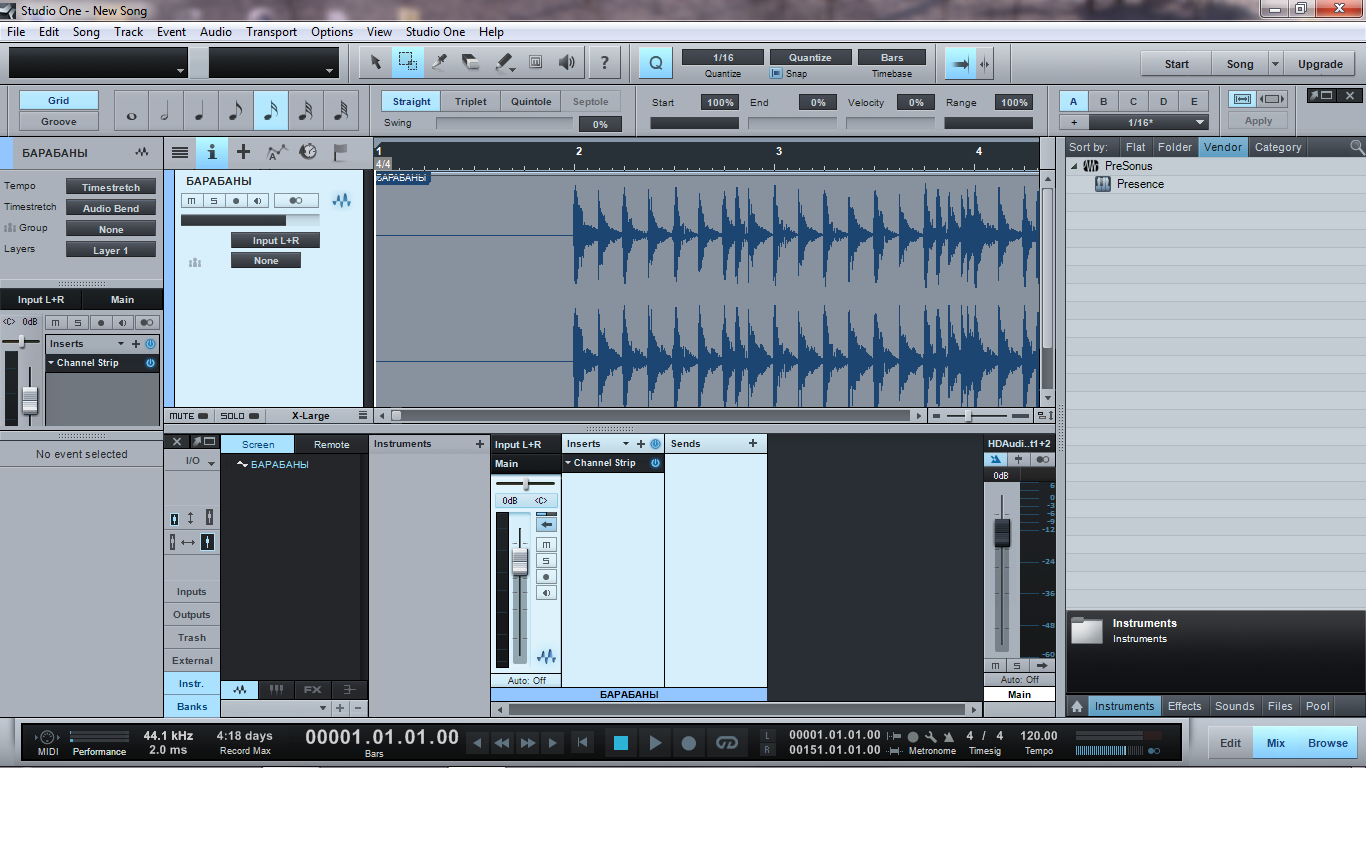Open the tempo track clock icon
Viewport: 1366px width, 850px height.
pos(308,152)
